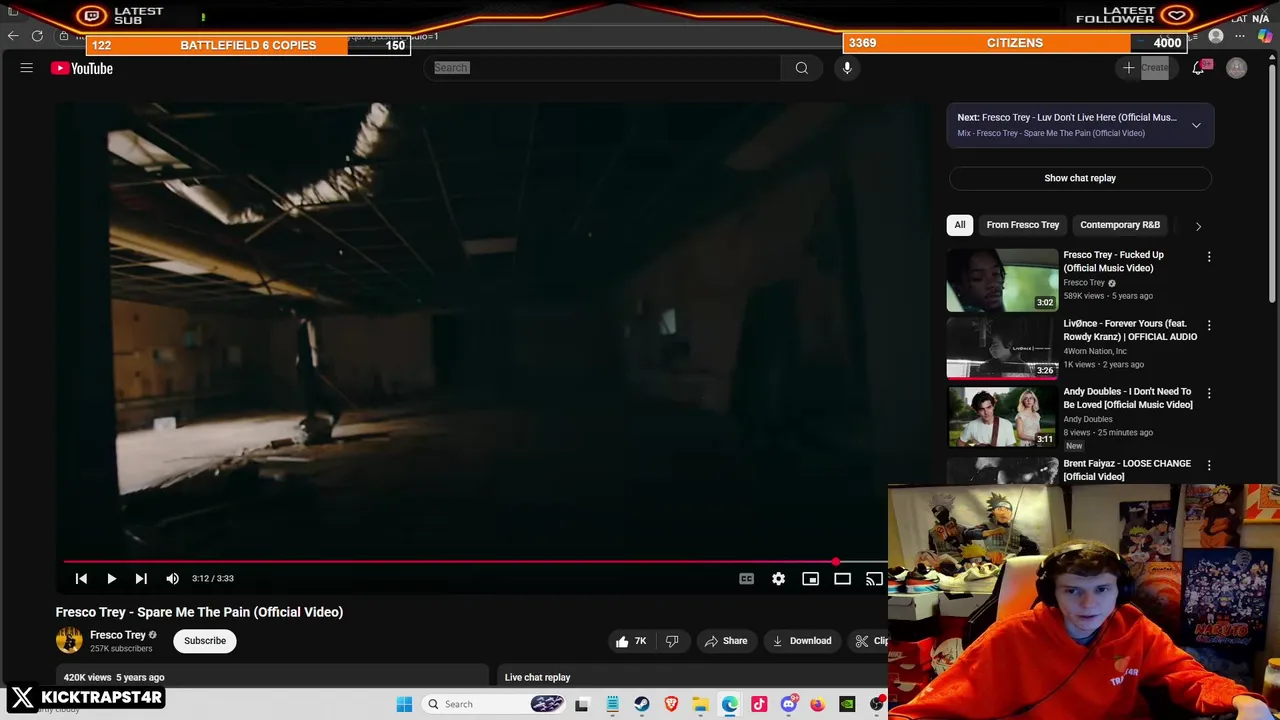Viewport: 1280px width, 720px height.
Task: Reload the browser page
Action: click(37, 36)
